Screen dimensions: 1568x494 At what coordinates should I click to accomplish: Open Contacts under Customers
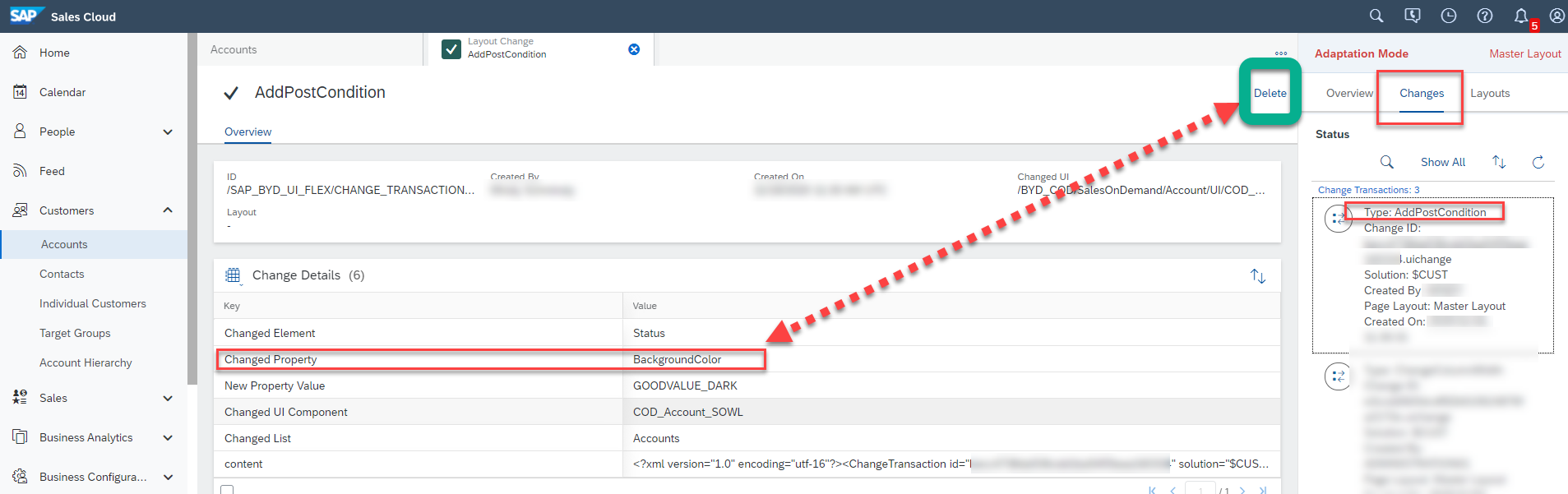(x=62, y=274)
